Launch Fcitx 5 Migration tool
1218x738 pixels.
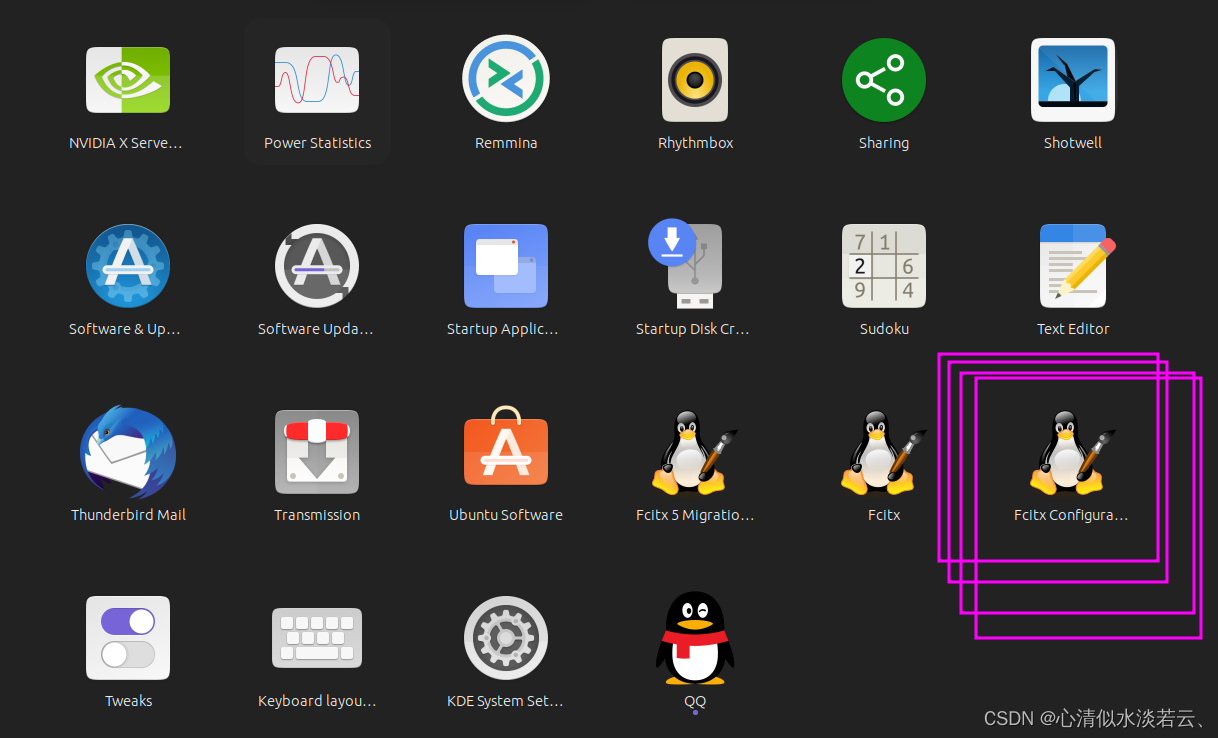coord(695,453)
